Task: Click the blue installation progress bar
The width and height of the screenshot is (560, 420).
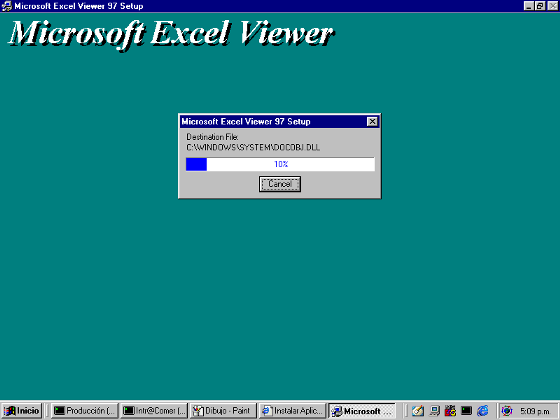Action: pyautogui.click(x=280, y=164)
